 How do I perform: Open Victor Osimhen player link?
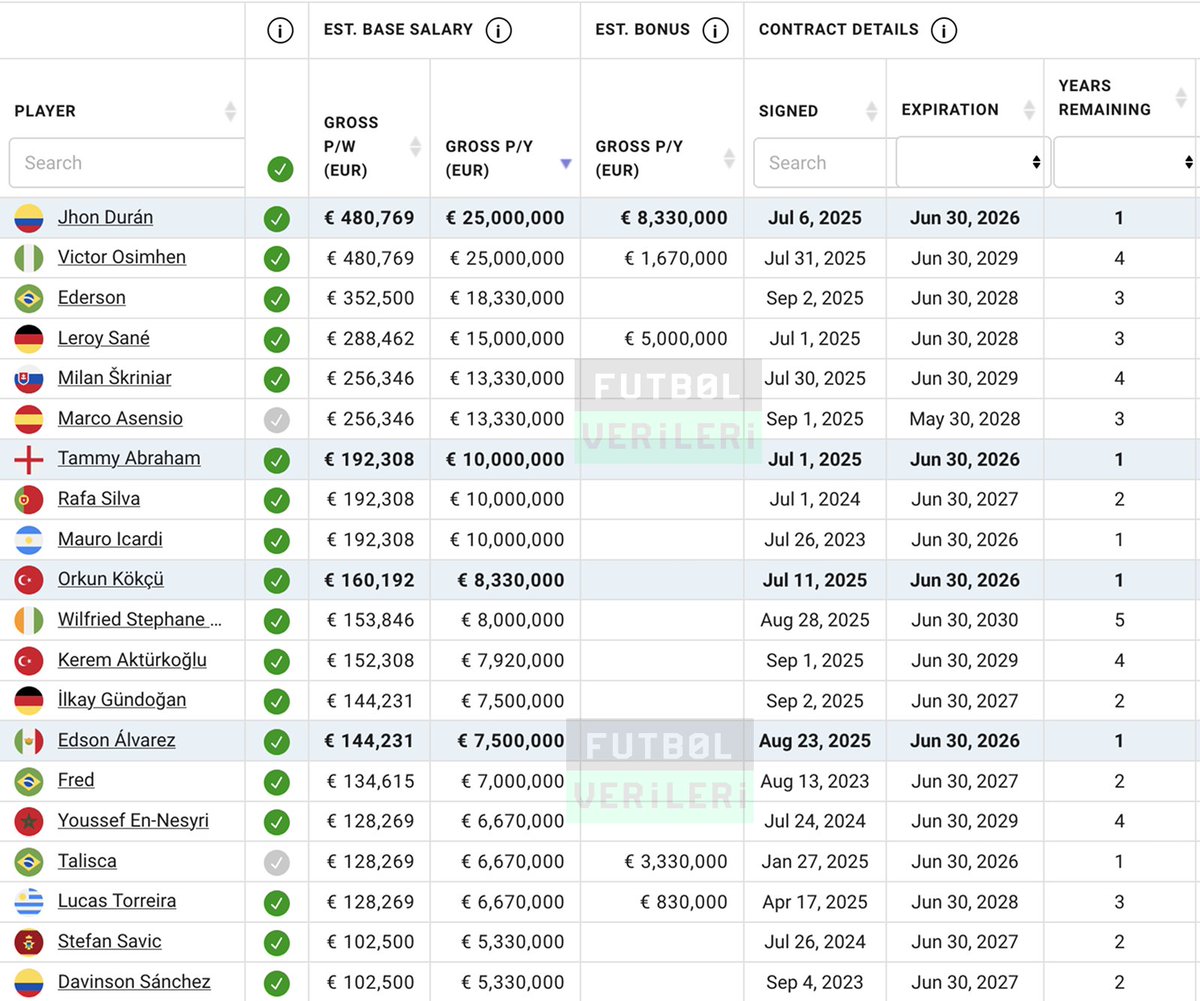click(x=122, y=257)
